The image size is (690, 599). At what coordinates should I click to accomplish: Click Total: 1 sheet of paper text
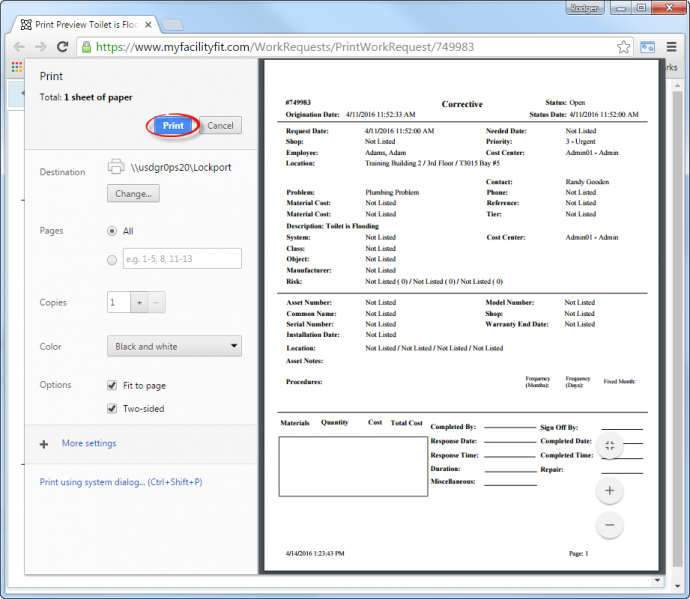click(86, 97)
